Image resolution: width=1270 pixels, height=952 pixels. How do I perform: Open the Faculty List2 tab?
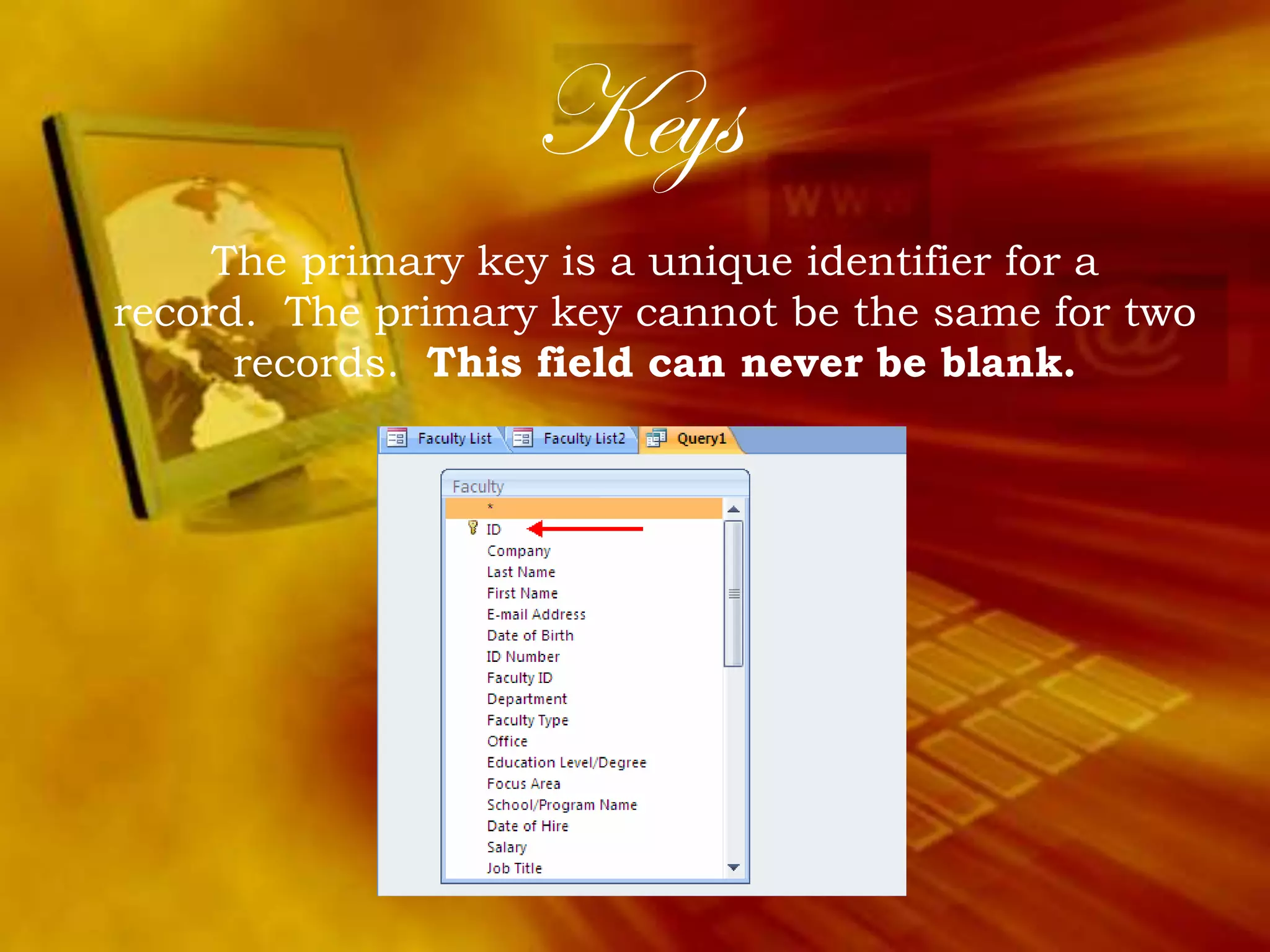(x=584, y=439)
